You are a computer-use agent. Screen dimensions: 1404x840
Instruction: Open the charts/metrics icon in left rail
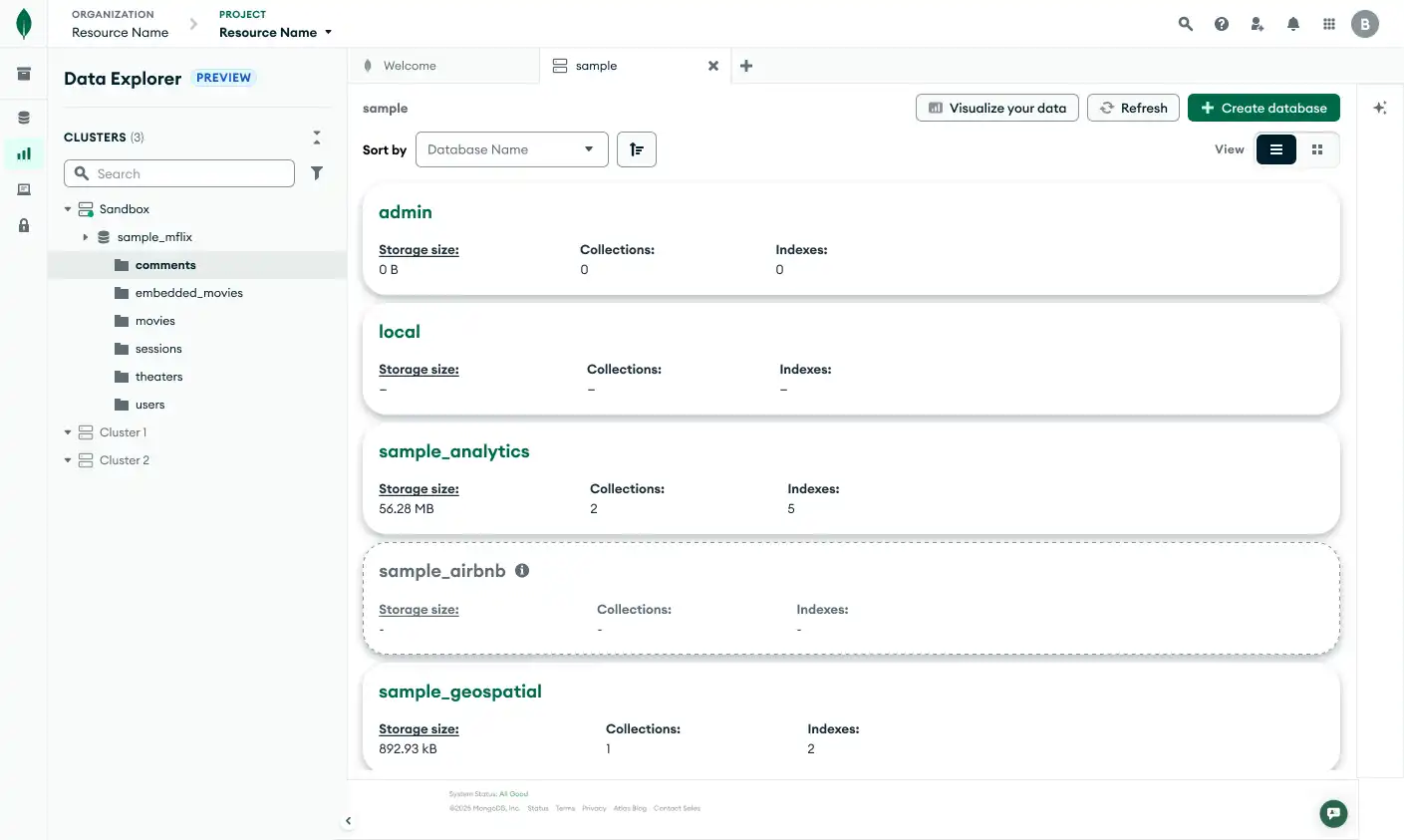pos(23,153)
